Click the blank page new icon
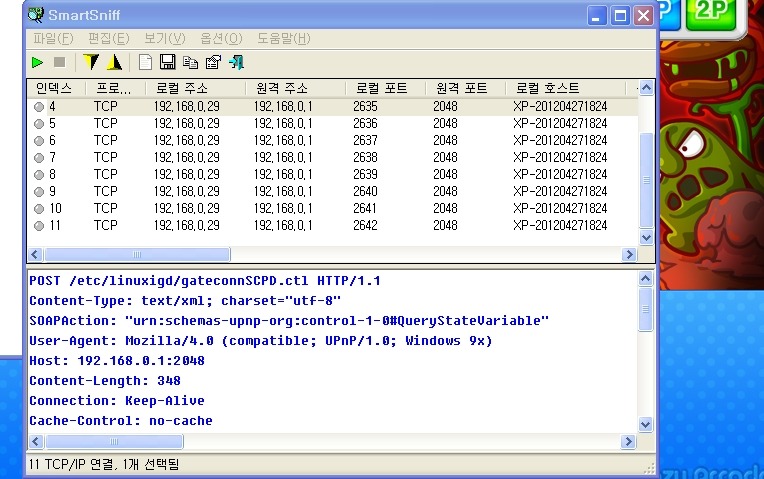 (146, 62)
